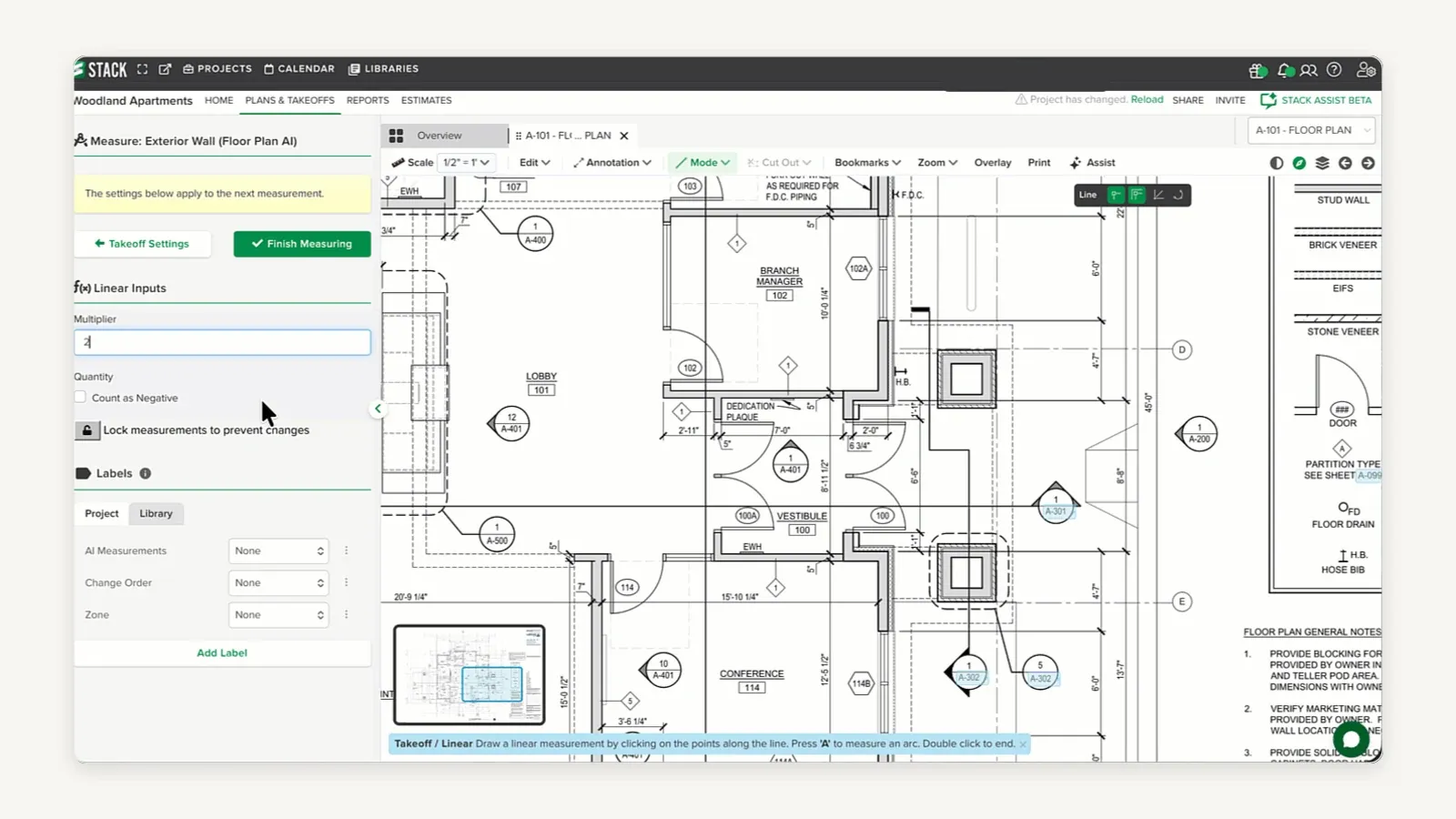Click Finish Measuring button
1456x819 pixels.
[302, 244]
